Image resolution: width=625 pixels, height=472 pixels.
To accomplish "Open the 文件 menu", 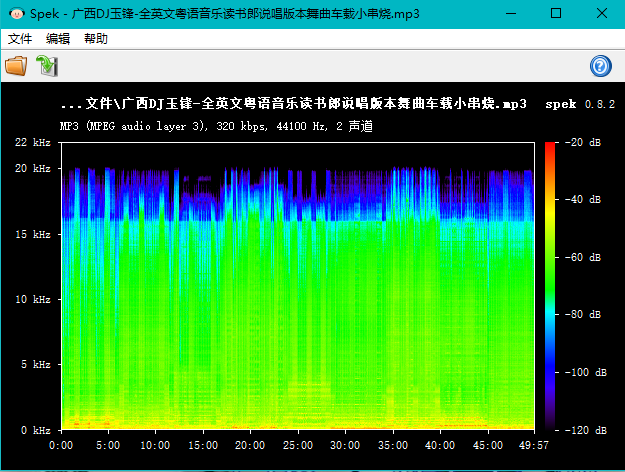I will coord(20,39).
